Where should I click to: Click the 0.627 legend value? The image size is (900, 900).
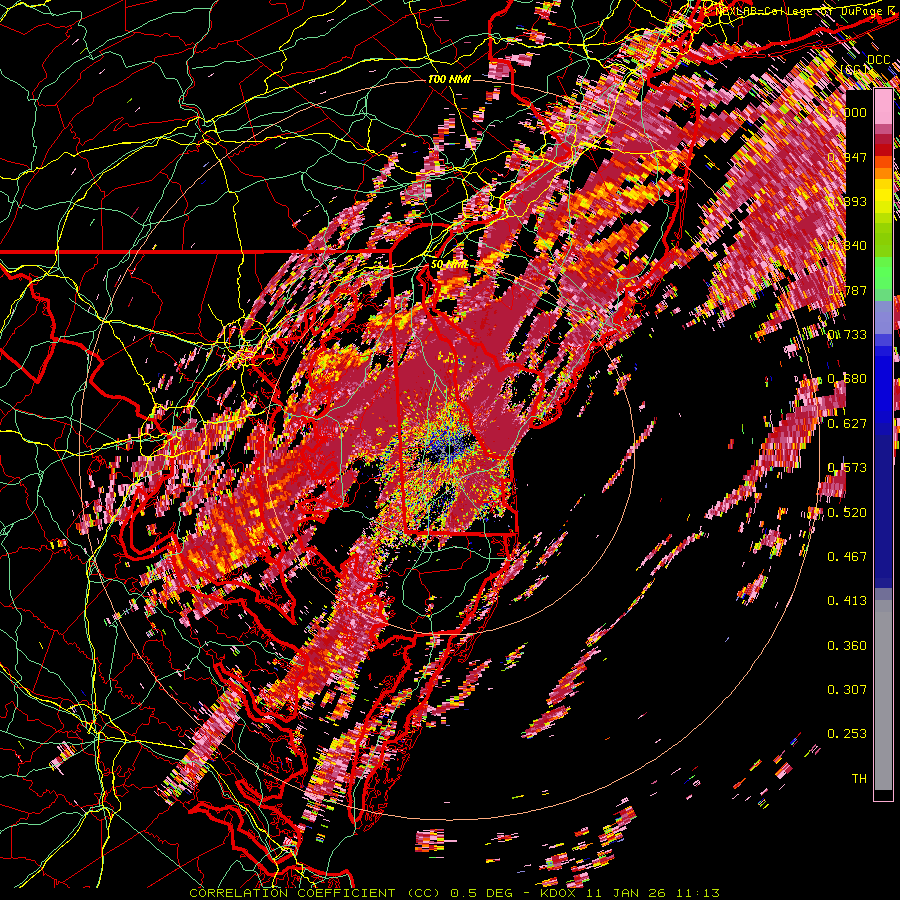847,423
